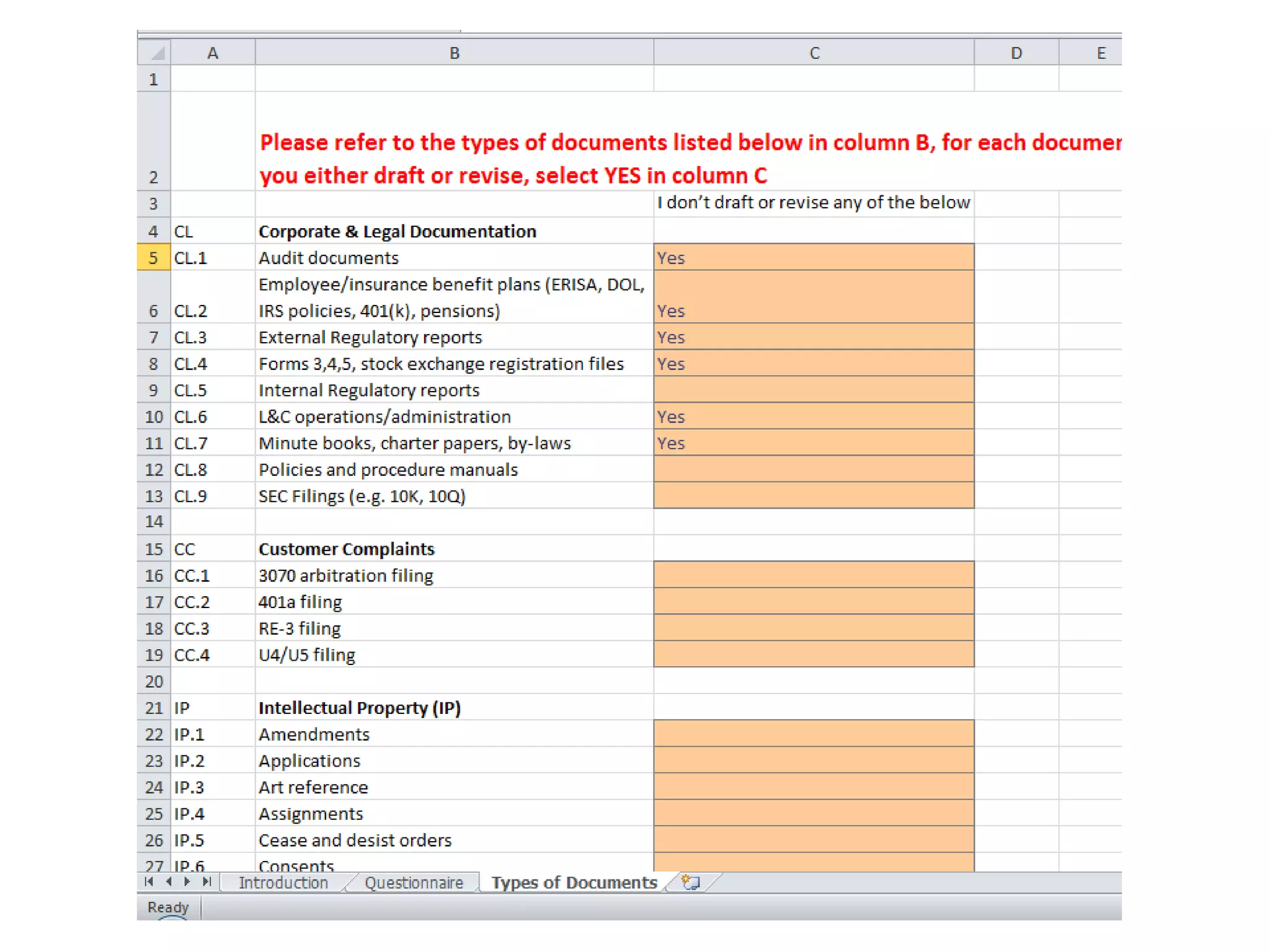The image size is (1270, 952).
Task: Jump to last sheet tab arrow
Action: point(207,882)
